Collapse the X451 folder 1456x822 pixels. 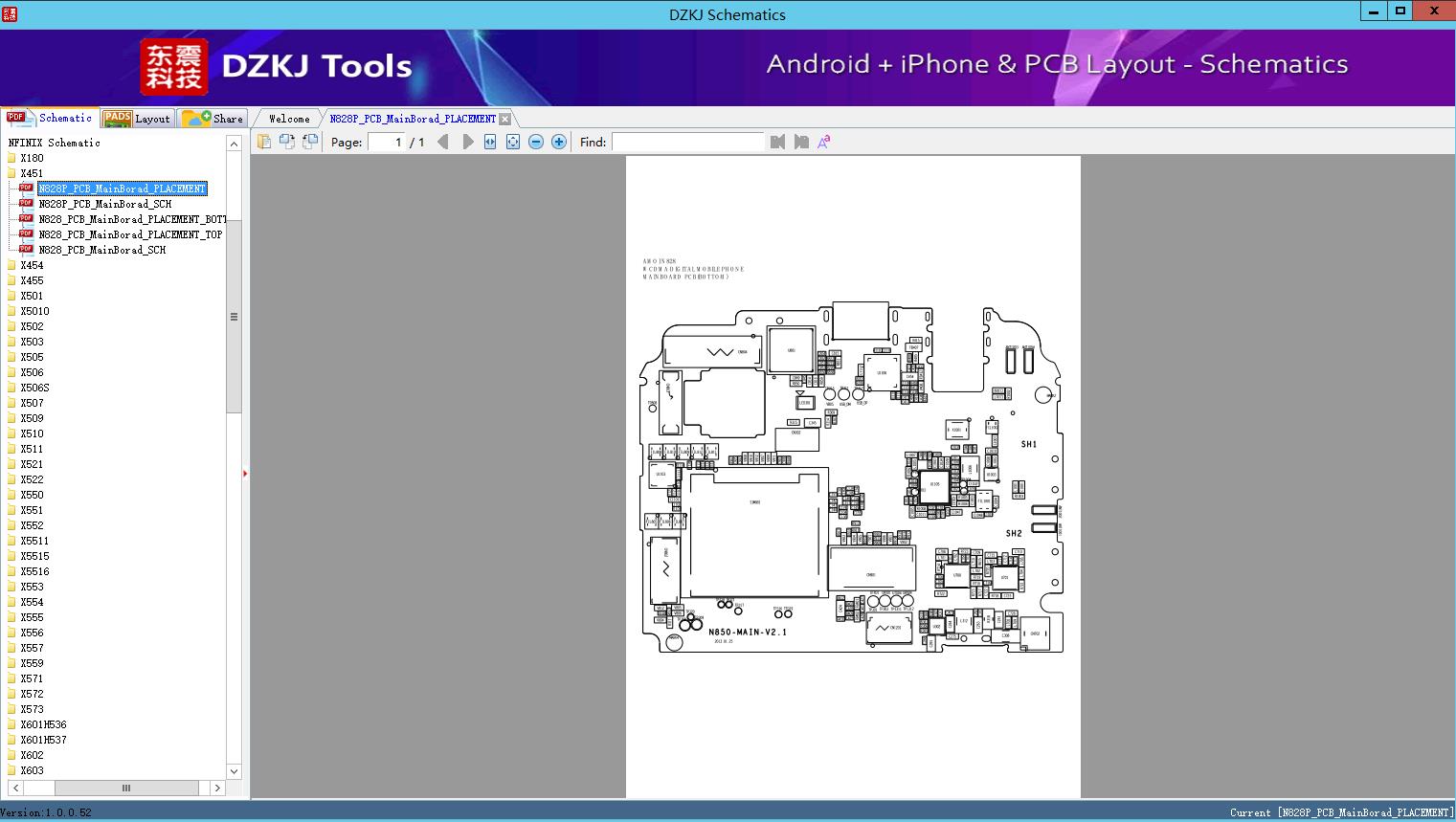pyautogui.click(x=32, y=173)
